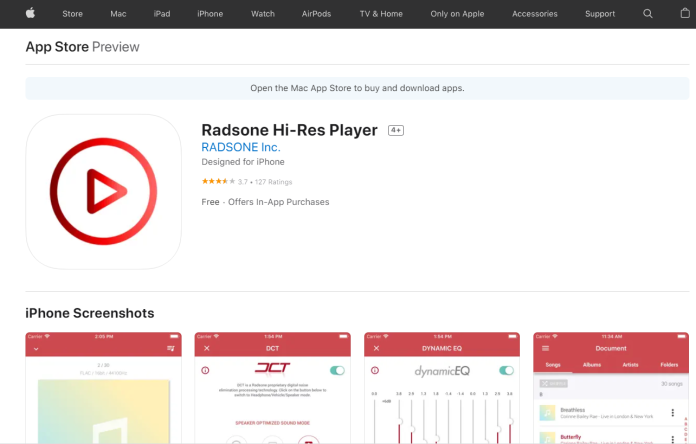Click the 4+ age rating badge
Viewport: 696px width, 444px height.
395,130
